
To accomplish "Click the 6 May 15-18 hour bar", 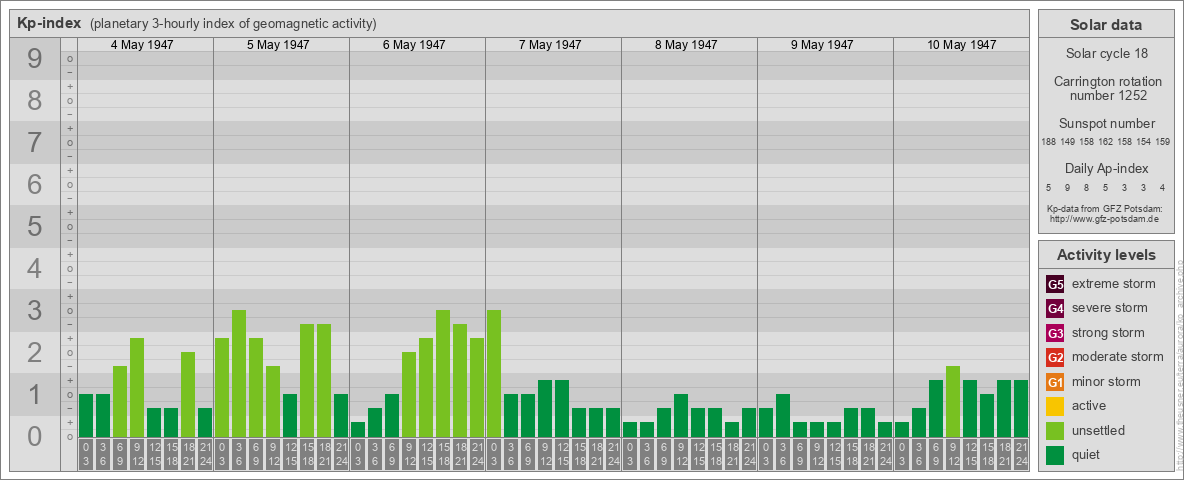I will (442, 373).
